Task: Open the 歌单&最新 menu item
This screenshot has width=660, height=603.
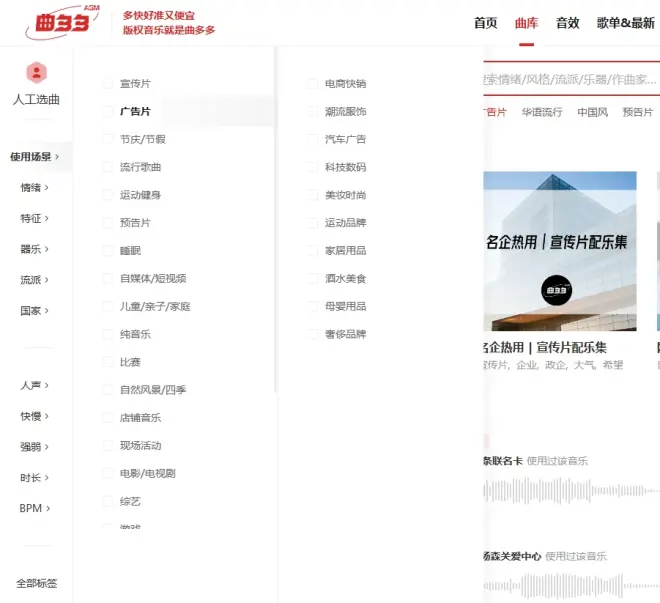Action: pos(626,23)
